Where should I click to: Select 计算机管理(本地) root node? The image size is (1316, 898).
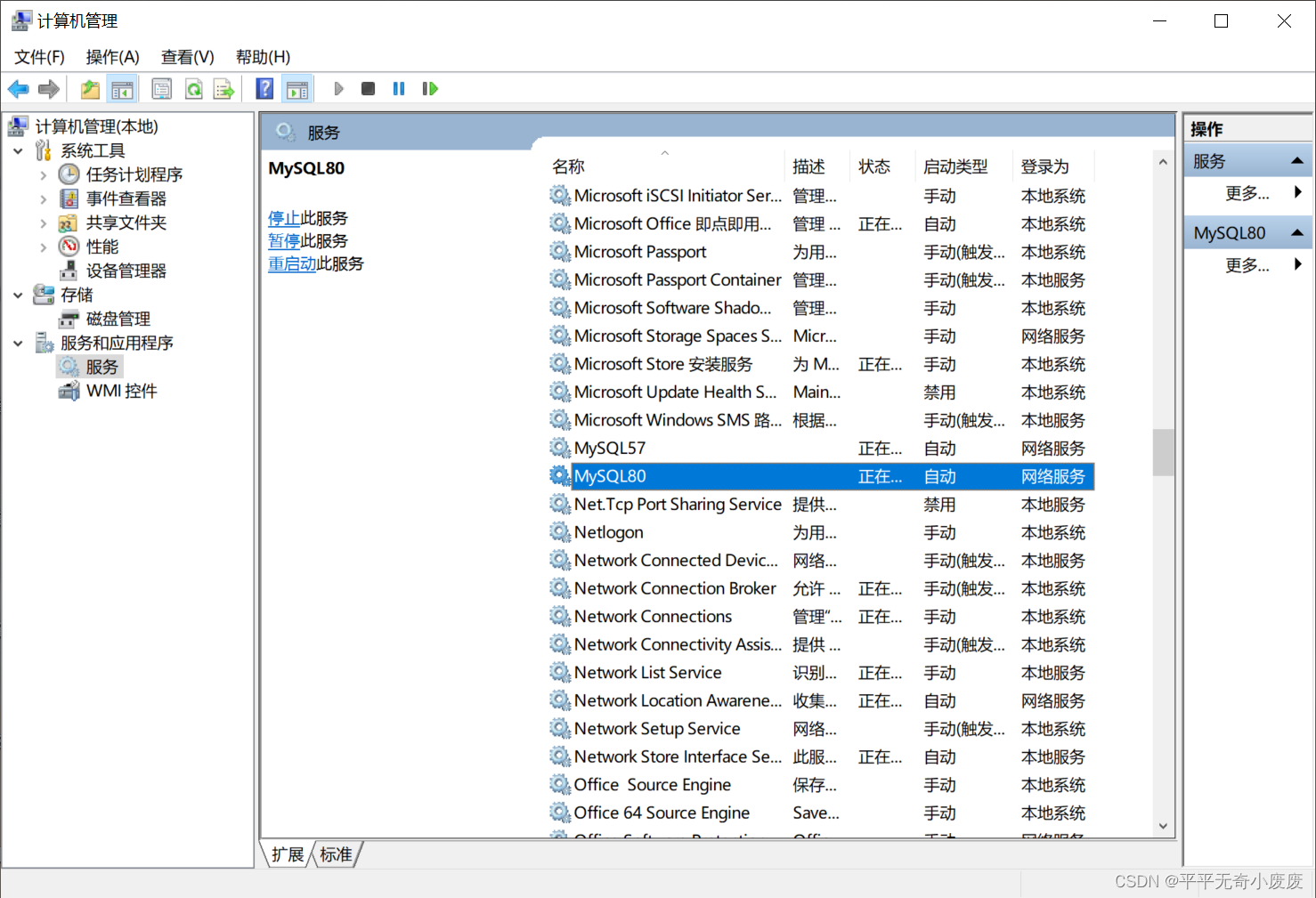[96, 126]
